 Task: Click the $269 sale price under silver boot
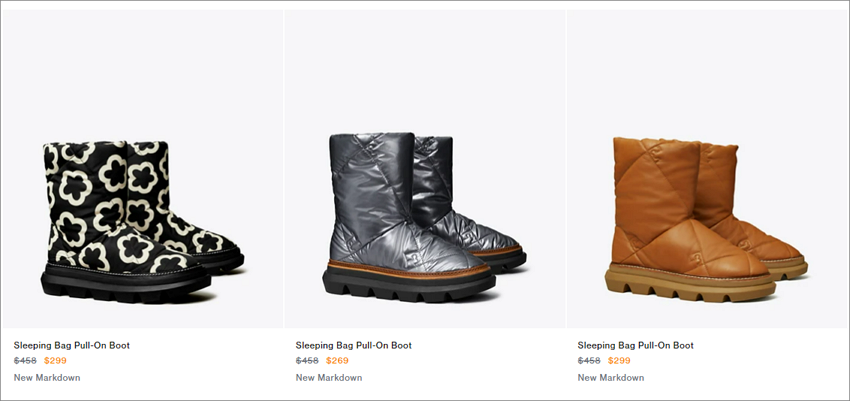[337, 361]
